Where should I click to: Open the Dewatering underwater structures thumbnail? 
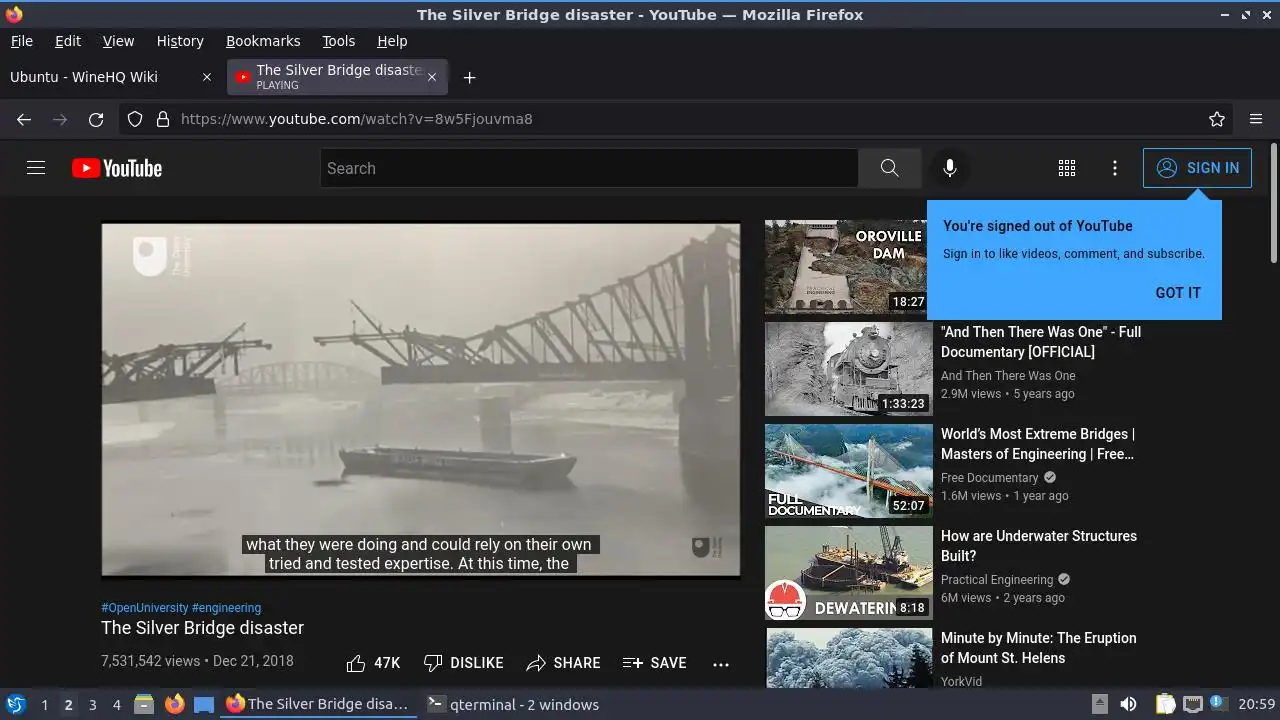(x=849, y=573)
